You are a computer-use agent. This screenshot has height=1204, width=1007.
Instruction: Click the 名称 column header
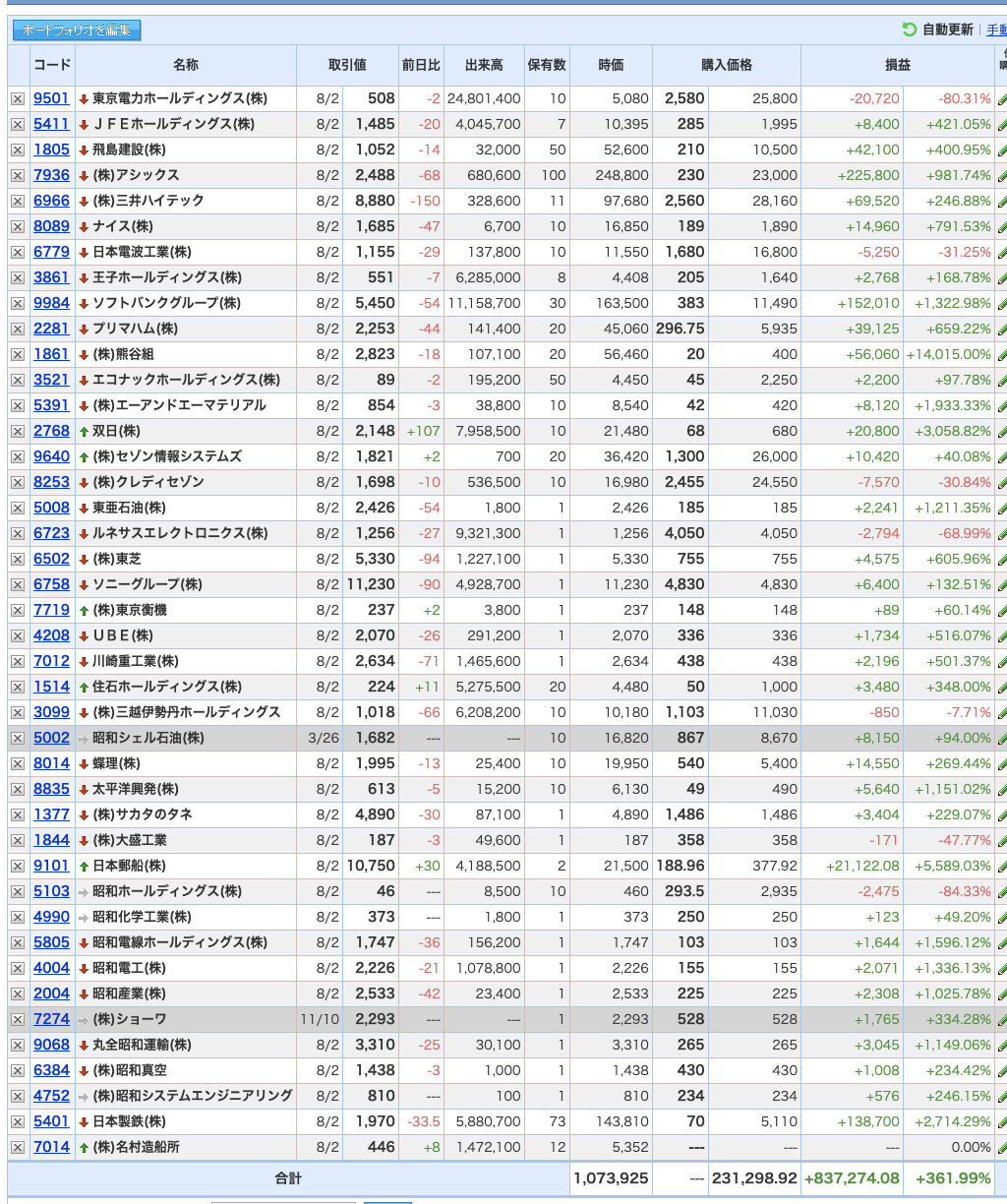tap(186, 65)
